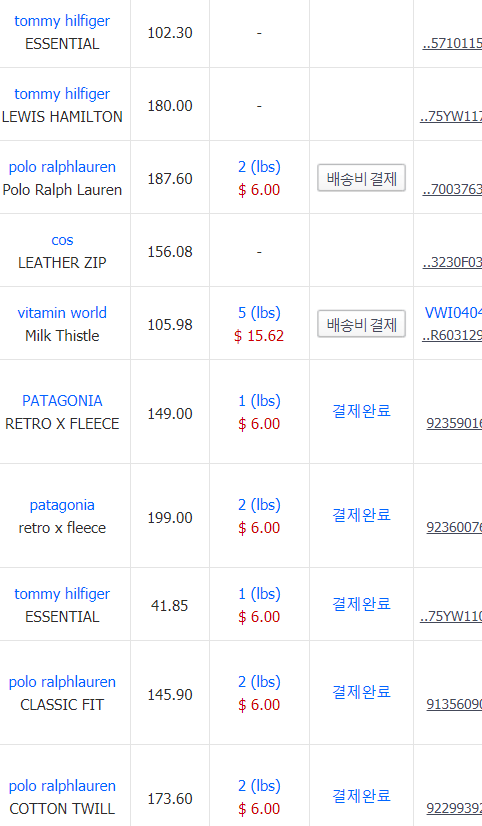Screen dimensions: 482x826
Task: Click the uppercase RETRO X FLEECE product name
Action: (x=62, y=424)
